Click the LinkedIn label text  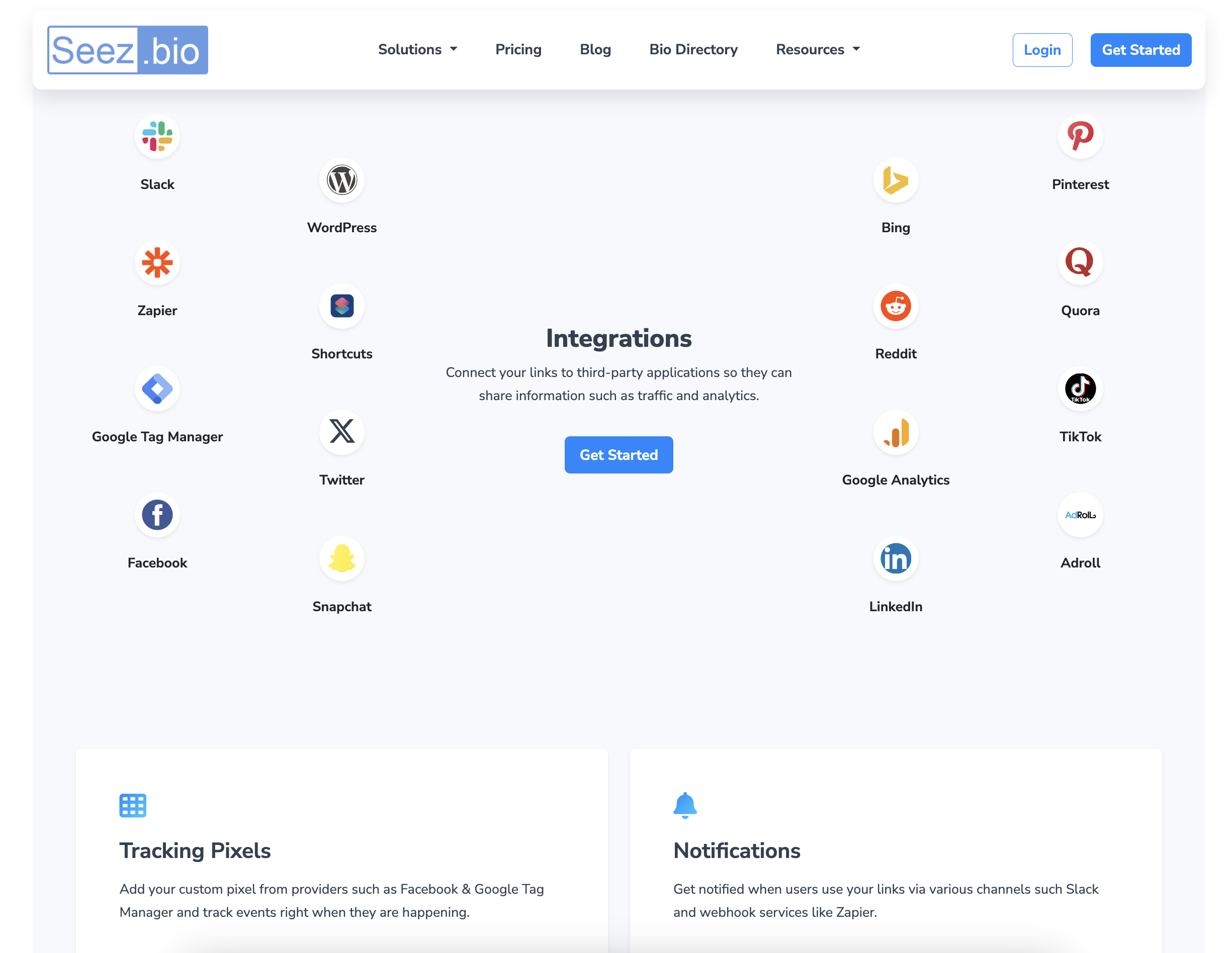896,607
